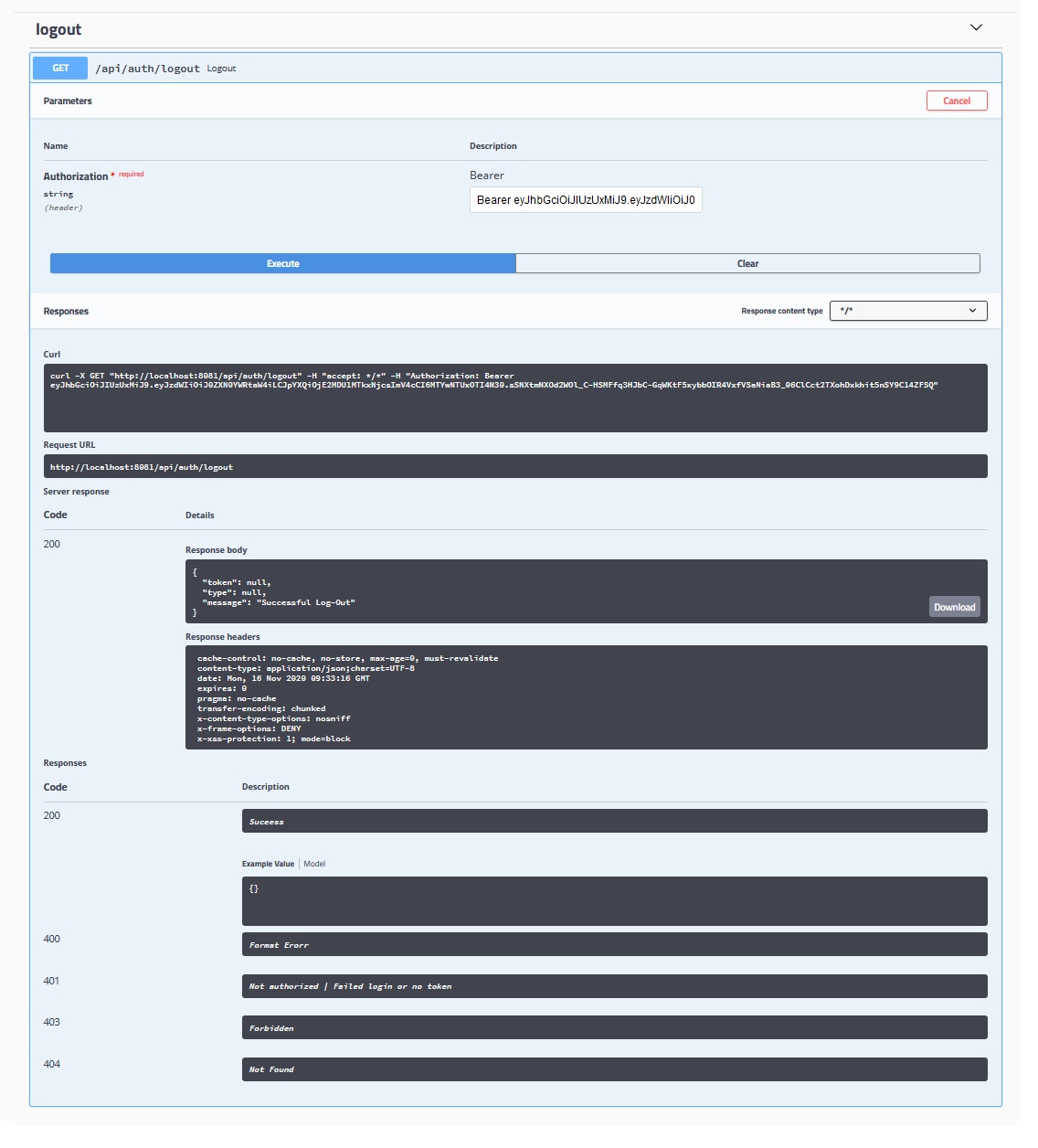Click the Curl command text block
The height and width of the screenshot is (1148, 1038).
click(x=514, y=398)
